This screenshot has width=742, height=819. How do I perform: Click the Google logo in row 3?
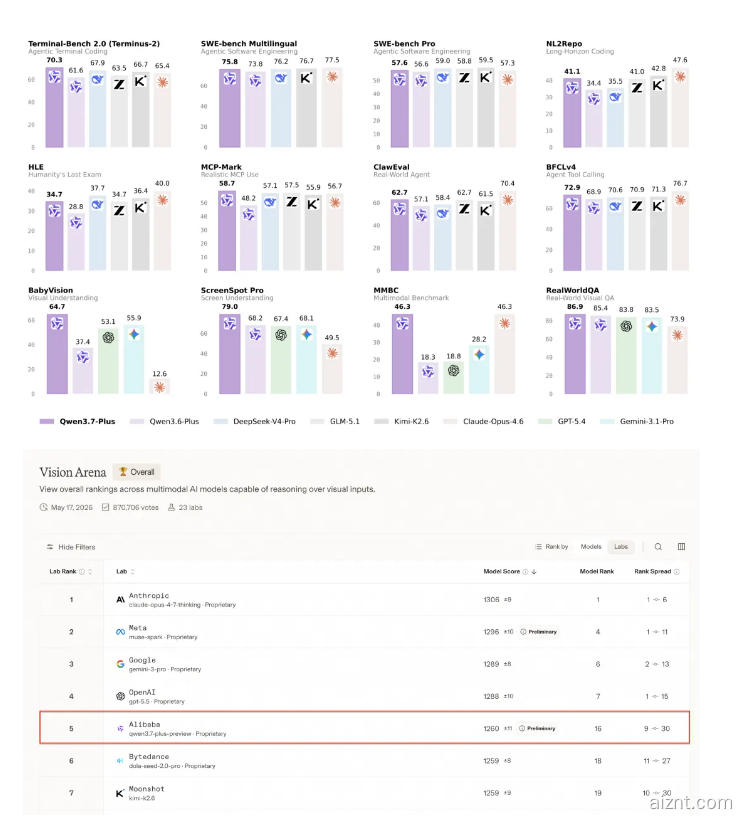point(120,664)
